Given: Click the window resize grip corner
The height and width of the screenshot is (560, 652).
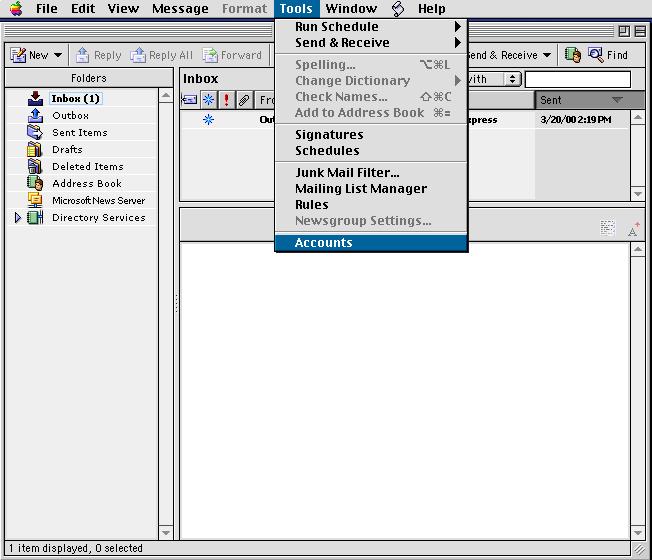Looking at the screenshot, I should point(639,549).
